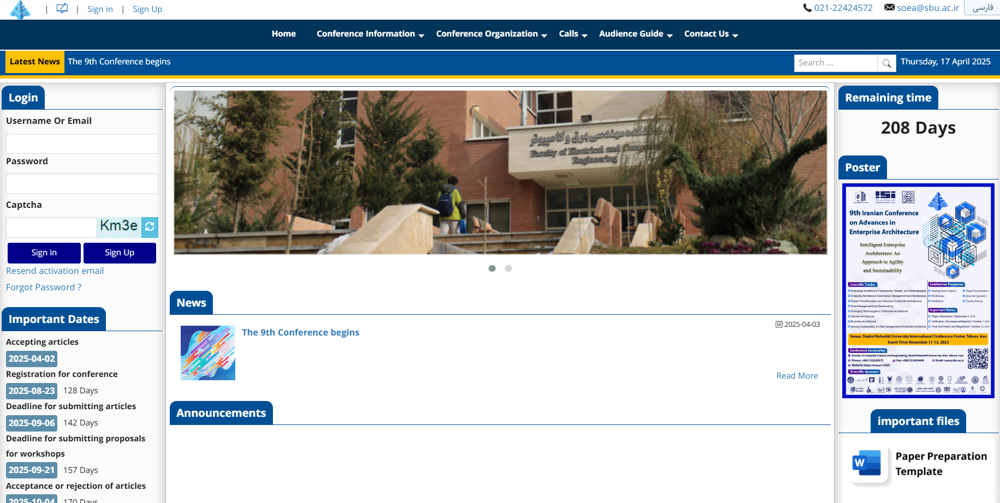Click the news calendar date icon
Viewport: 1000px width, 503px height.
[779, 324]
